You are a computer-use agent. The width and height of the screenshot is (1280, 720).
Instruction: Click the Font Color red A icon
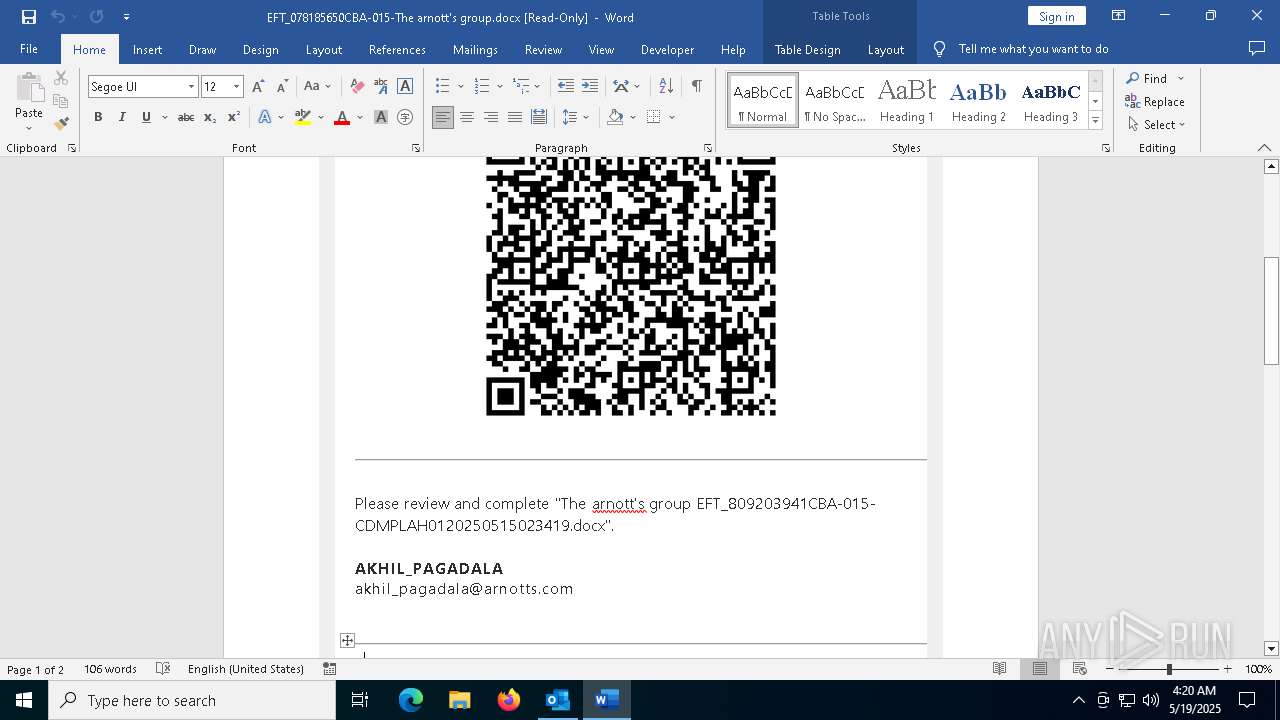[x=342, y=117]
